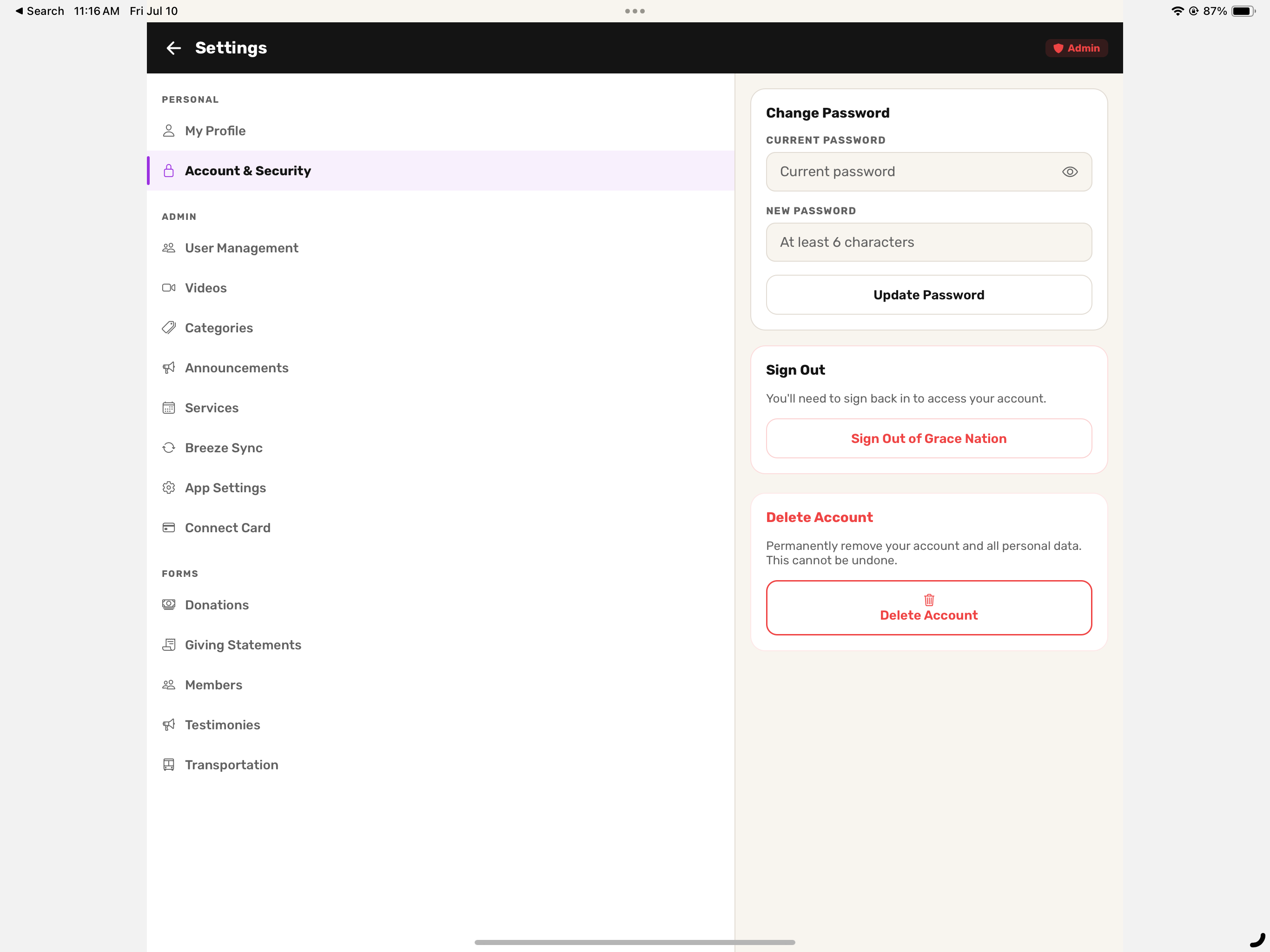Click the trash icon on Delete Account button
This screenshot has height=952, width=1270.
tap(929, 600)
